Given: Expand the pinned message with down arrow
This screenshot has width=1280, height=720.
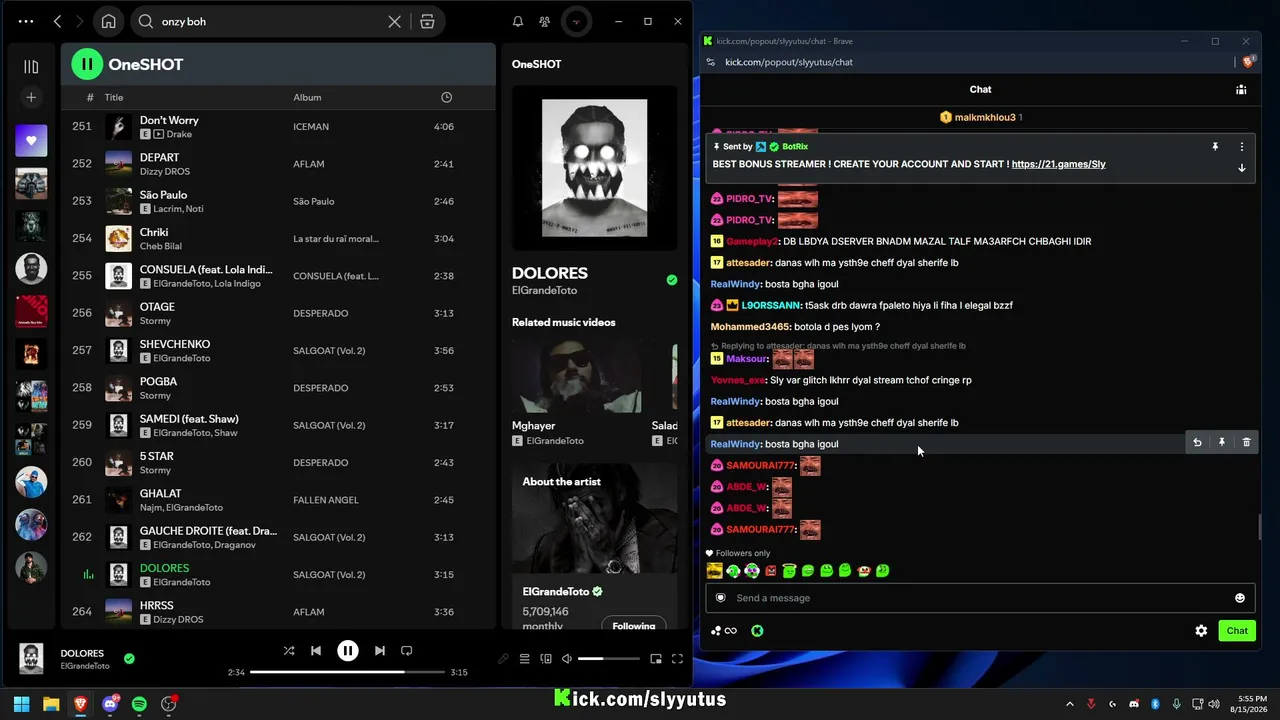Looking at the screenshot, I should tap(1242, 168).
